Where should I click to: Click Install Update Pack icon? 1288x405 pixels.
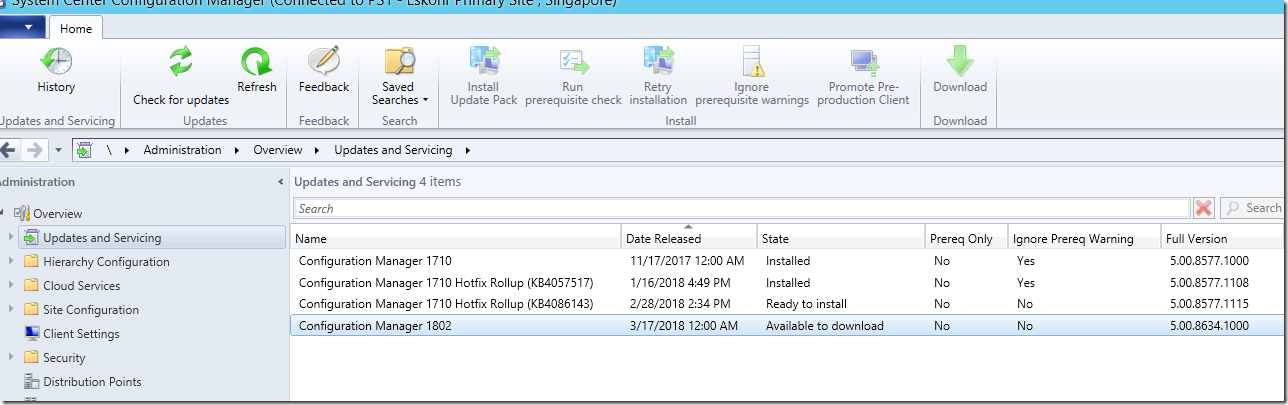(x=485, y=62)
